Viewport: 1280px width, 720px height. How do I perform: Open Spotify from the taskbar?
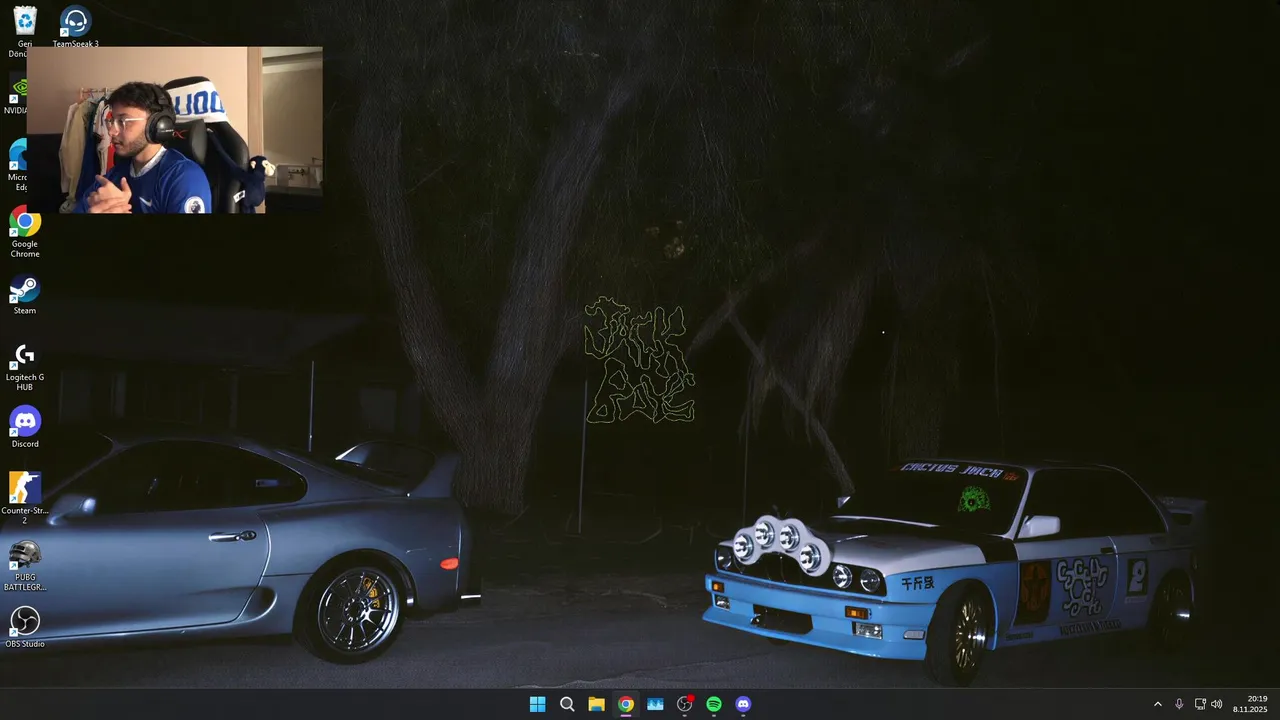click(714, 704)
